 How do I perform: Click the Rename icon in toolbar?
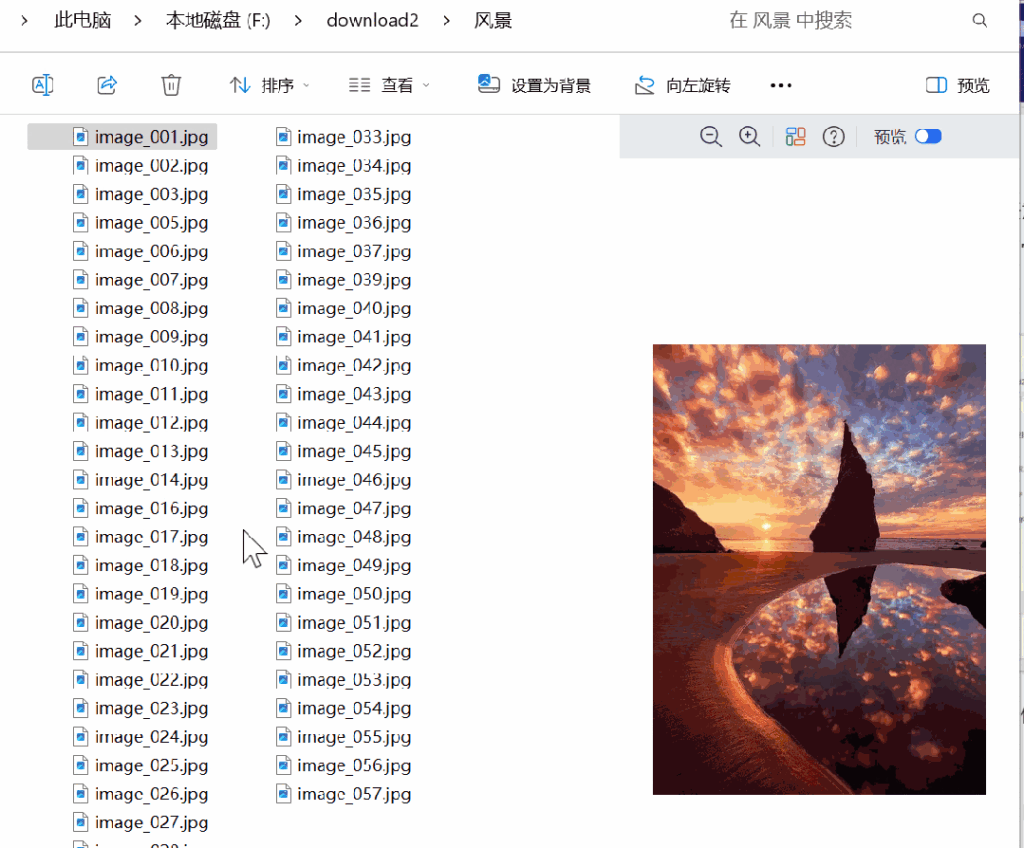pyautogui.click(x=42, y=85)
